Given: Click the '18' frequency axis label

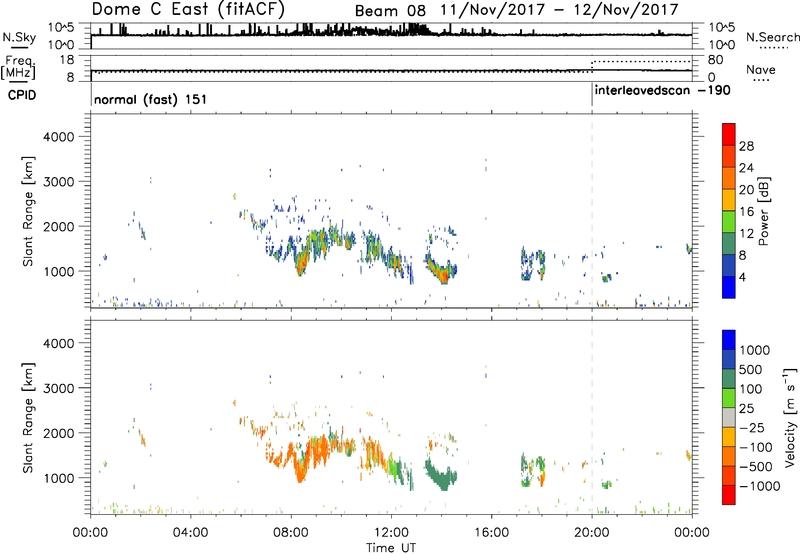Looking at the screenshot, I should pos(67,60).
